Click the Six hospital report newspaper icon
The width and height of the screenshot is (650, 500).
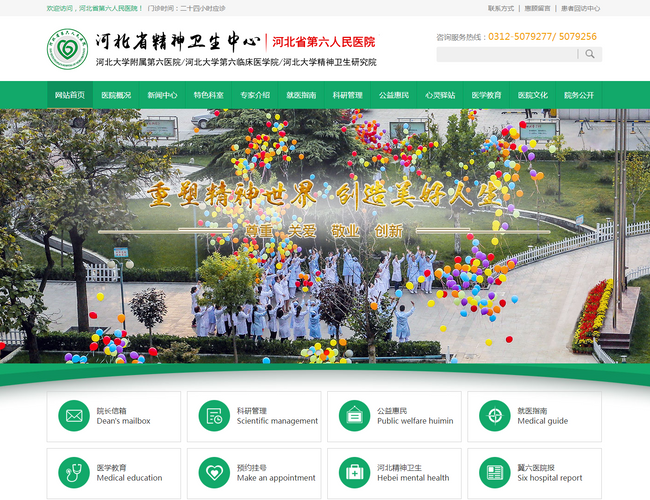(494, 472)
